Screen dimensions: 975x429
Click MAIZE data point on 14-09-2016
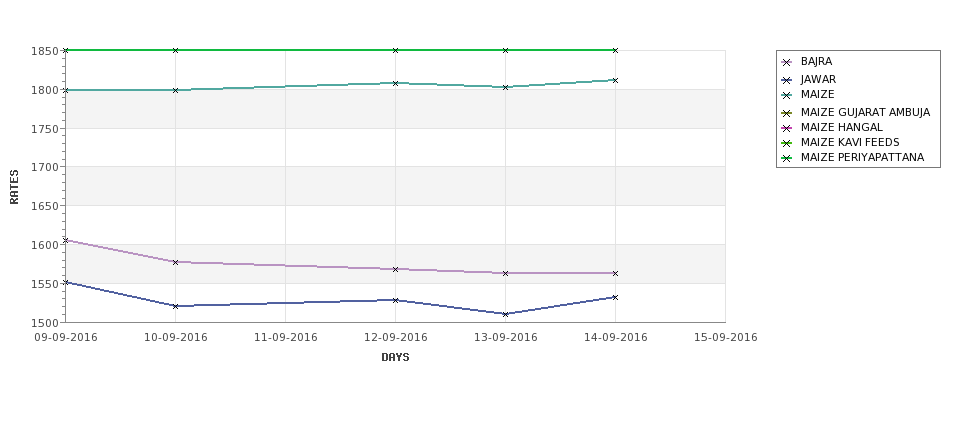(x=615, y=80)
